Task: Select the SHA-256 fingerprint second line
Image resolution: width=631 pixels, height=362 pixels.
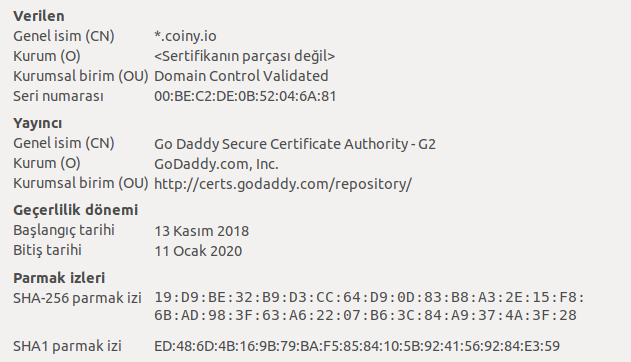Action: click(365, 315)
